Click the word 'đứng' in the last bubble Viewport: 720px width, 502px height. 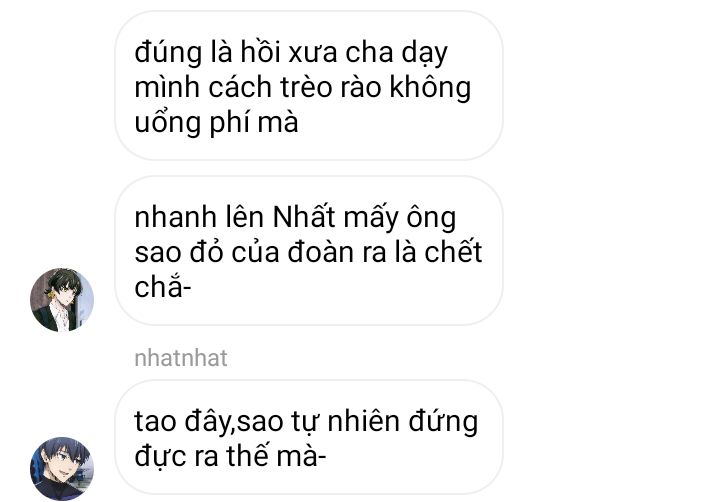443,422
